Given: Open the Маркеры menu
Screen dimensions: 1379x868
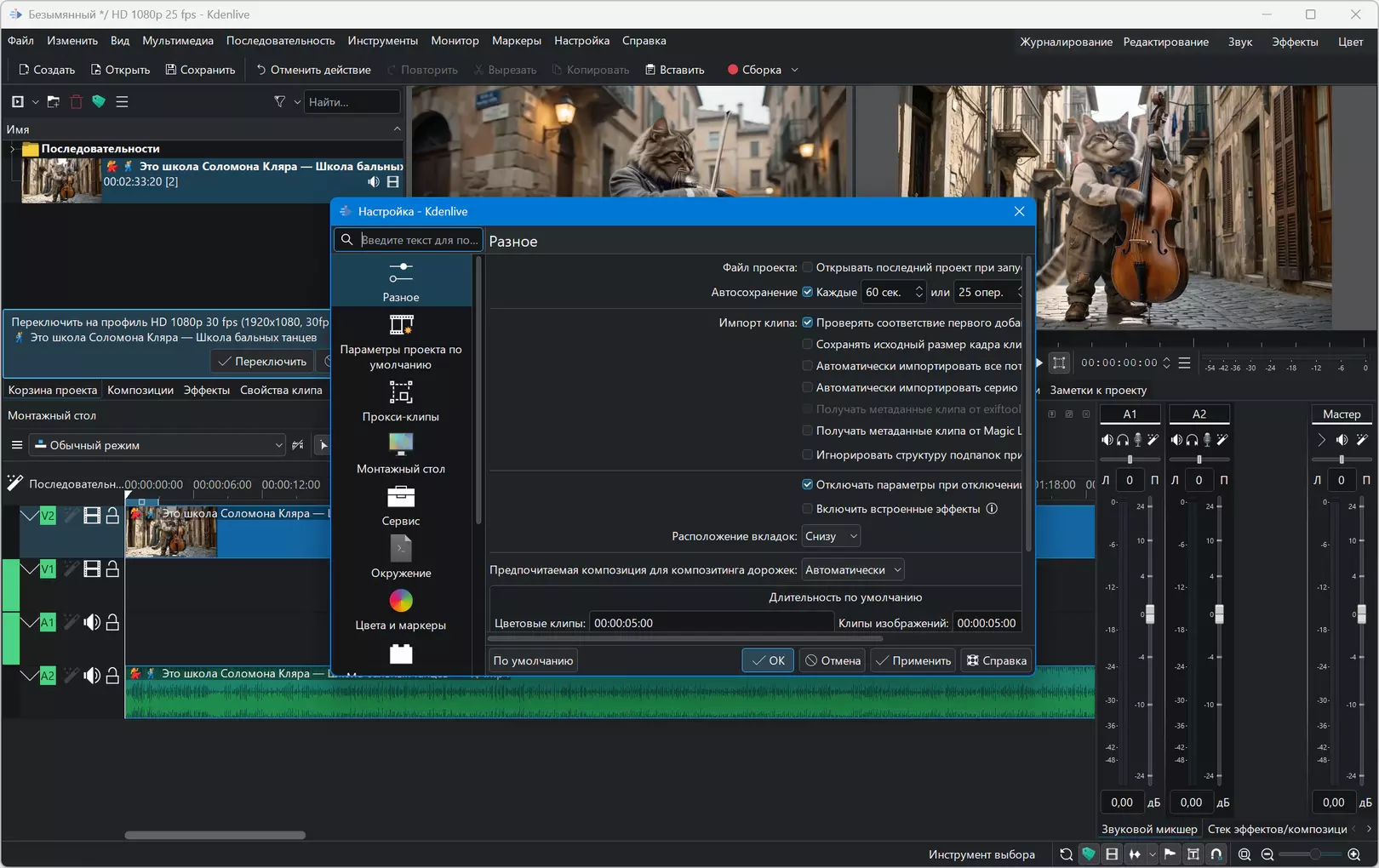Looking at the screenshot, I should [x=516, y=41].
